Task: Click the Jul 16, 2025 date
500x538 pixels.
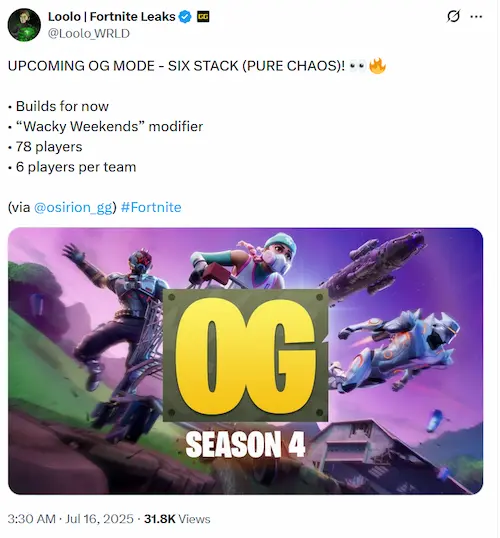Action: coord(99,519)
